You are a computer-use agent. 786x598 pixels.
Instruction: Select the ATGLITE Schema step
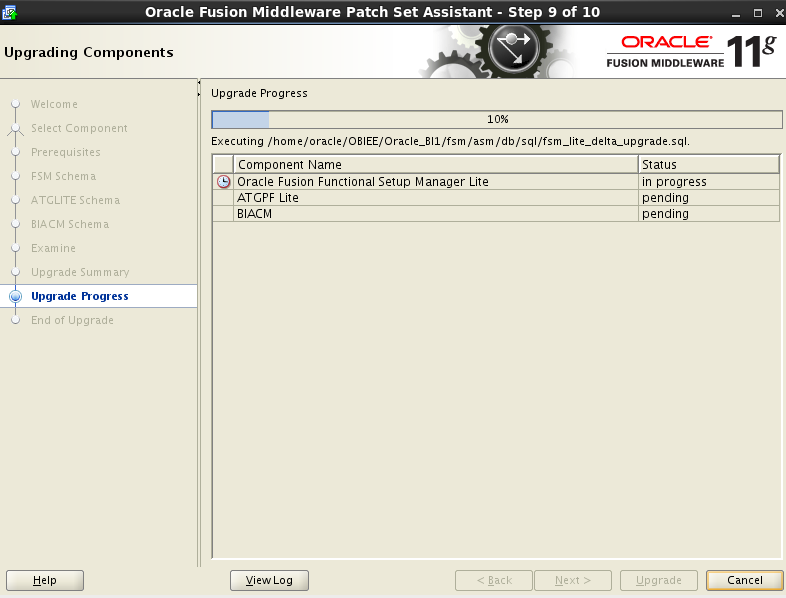[75, 201]
